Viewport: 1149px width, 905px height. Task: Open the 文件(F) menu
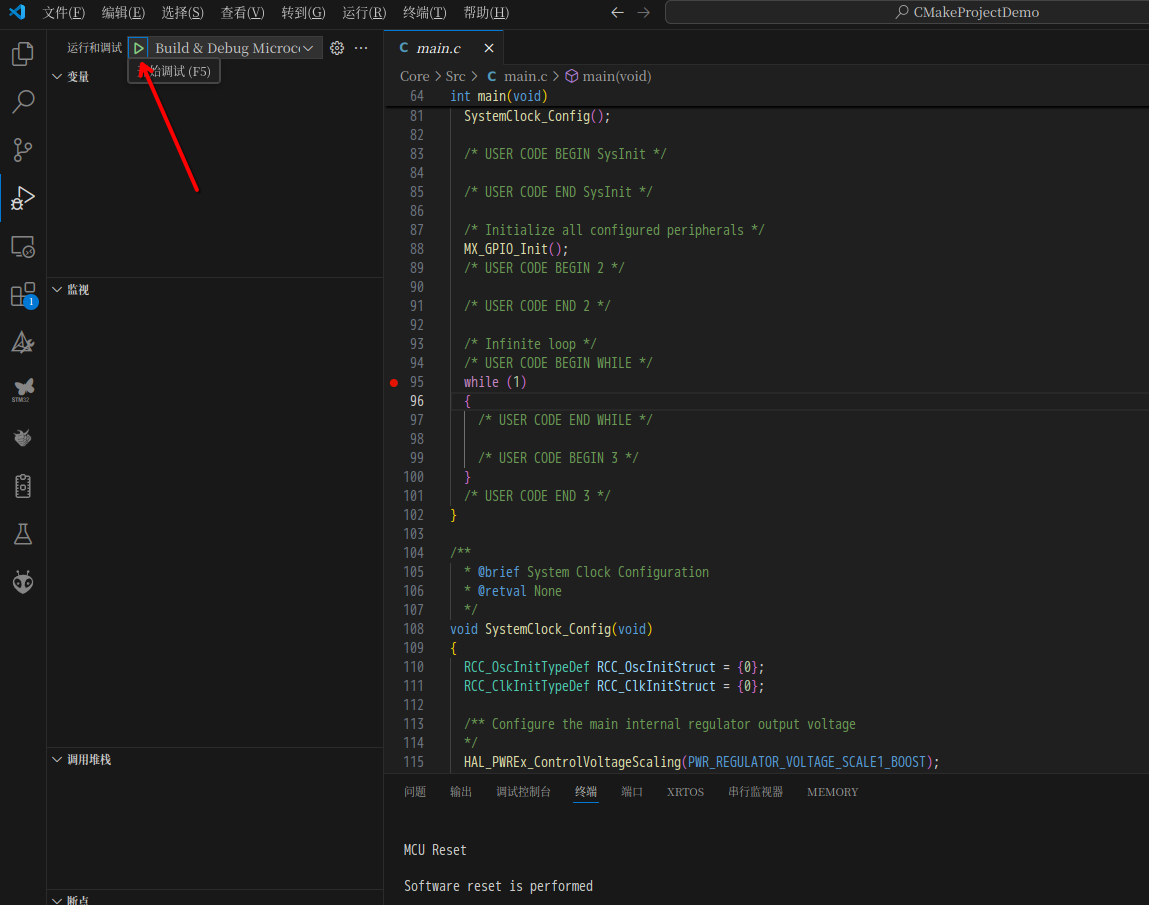click(x=64, y=12)
